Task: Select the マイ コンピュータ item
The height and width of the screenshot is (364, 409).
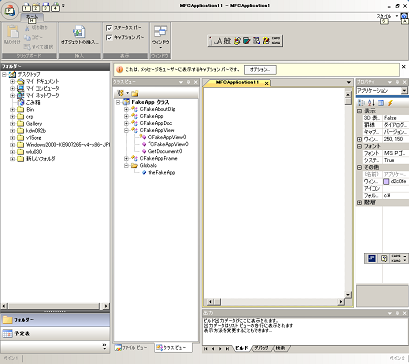Action: 39,88
